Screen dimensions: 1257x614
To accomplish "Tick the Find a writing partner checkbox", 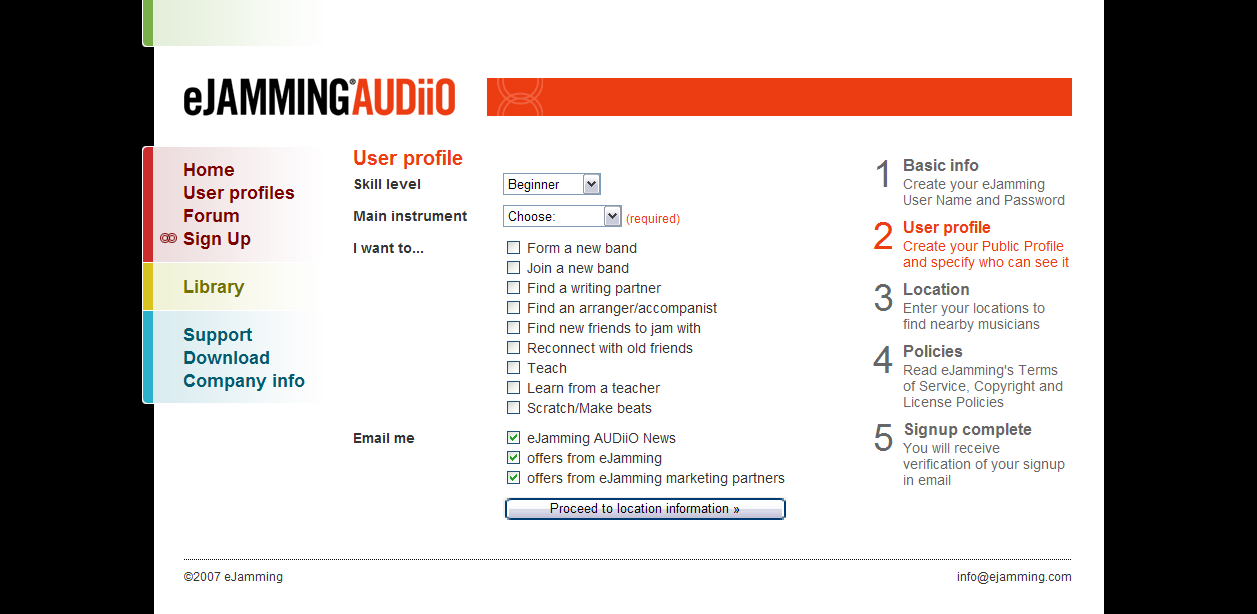I will click(x=513, y=288).
